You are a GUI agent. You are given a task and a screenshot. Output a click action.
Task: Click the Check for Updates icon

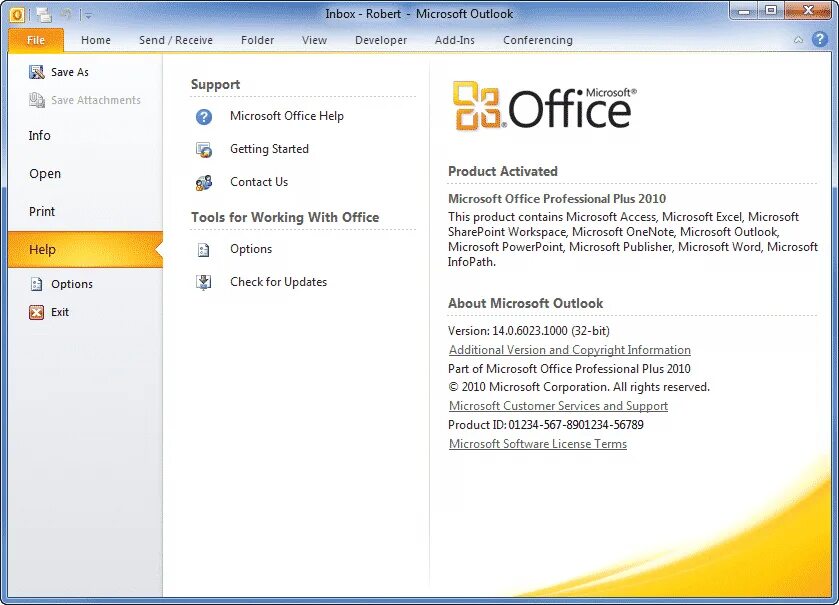[203, 282]
